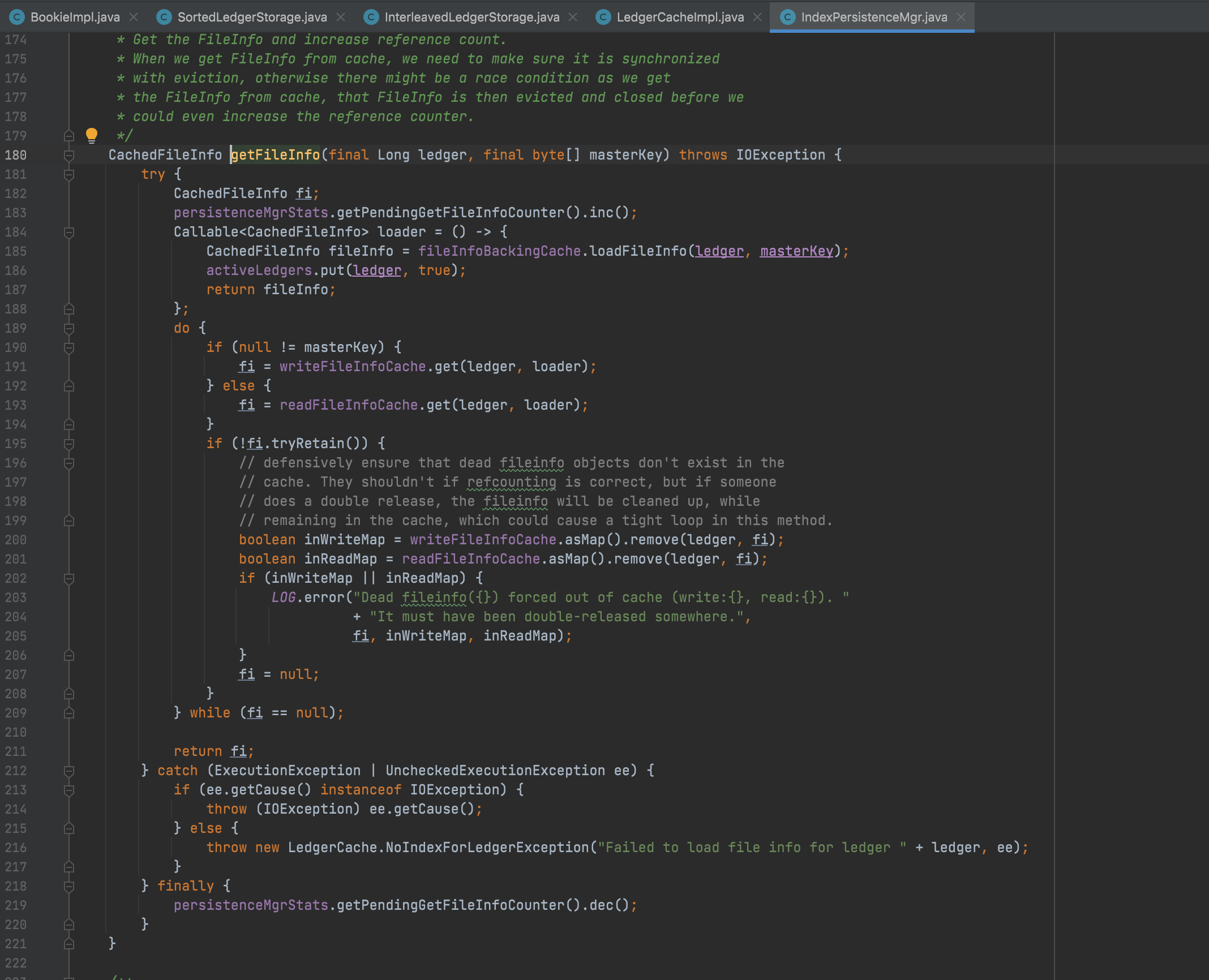Fold the loader lambda on line 184
Image resolution: width=1209 pixels, height=980 pixels.
[69, 232]
